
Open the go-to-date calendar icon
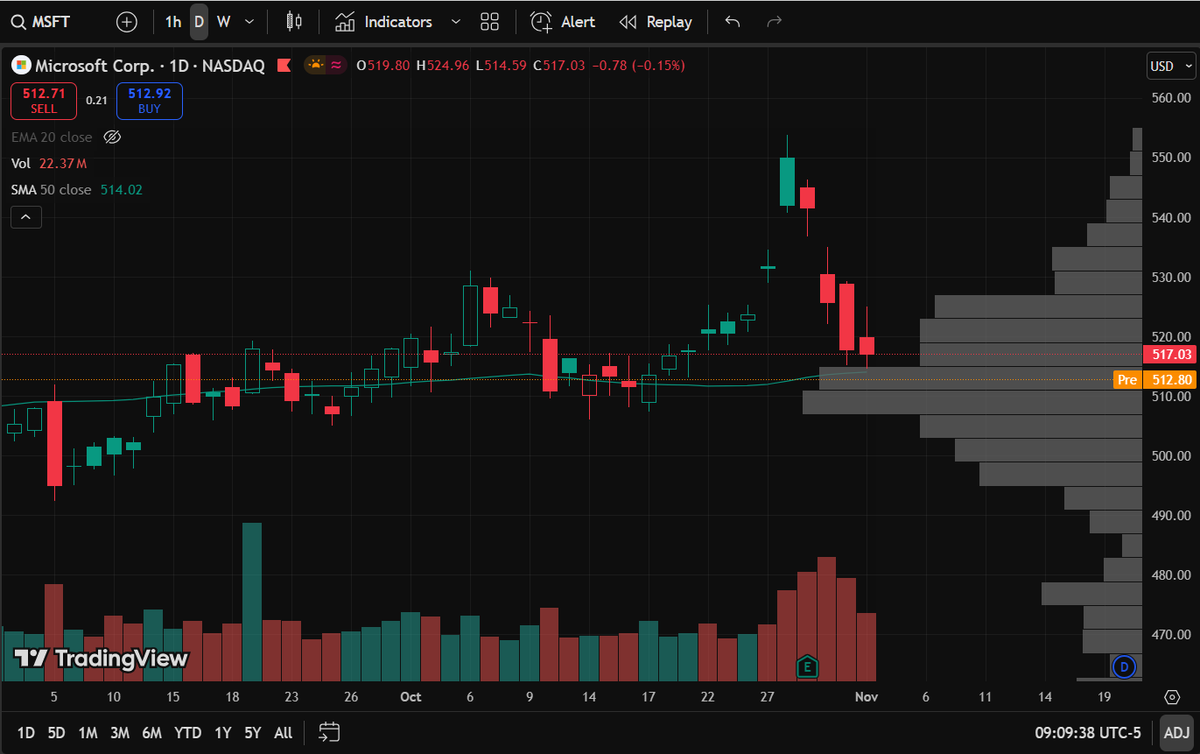click(330, 733)
